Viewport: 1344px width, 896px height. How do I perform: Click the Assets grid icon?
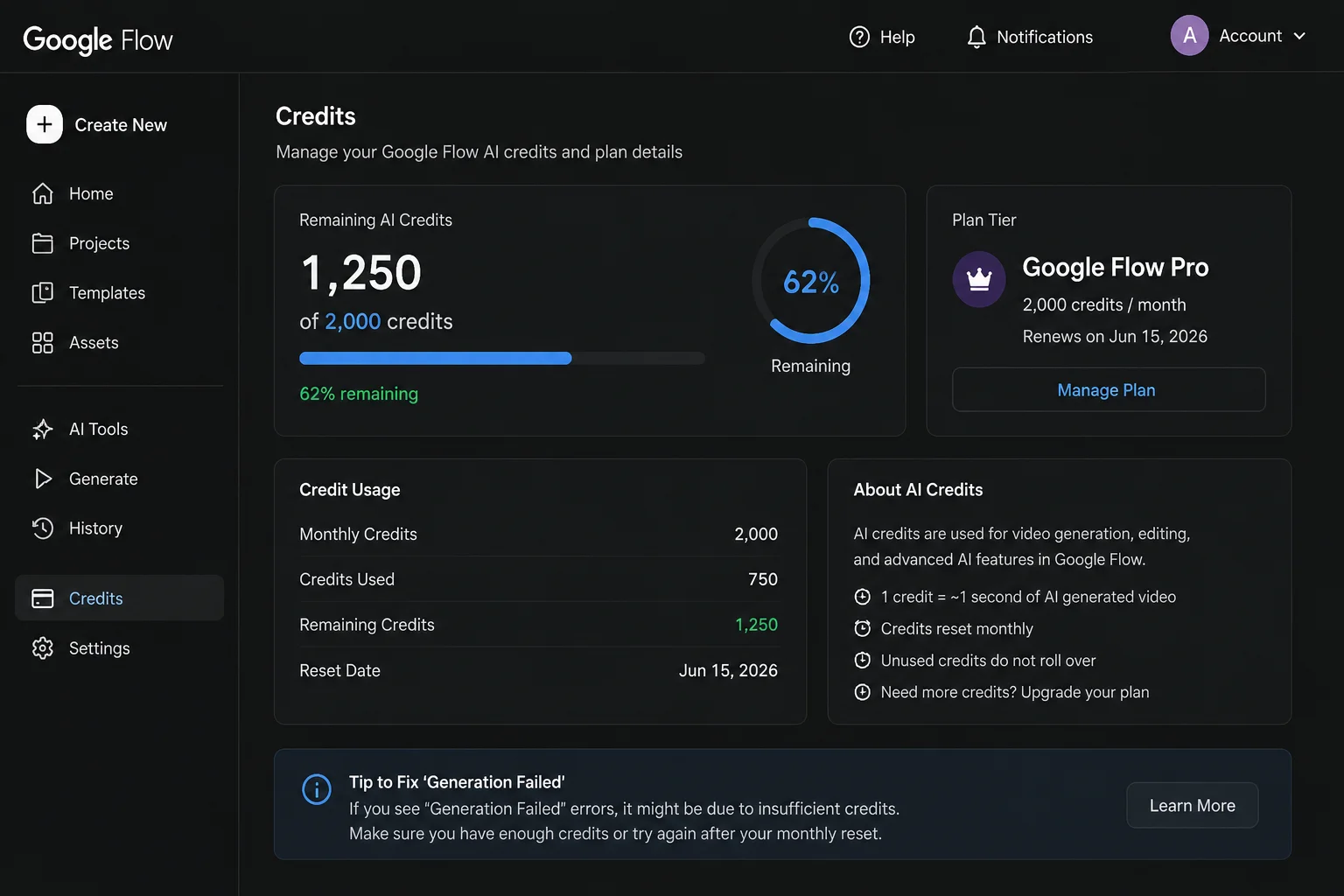tap(43, 343)
